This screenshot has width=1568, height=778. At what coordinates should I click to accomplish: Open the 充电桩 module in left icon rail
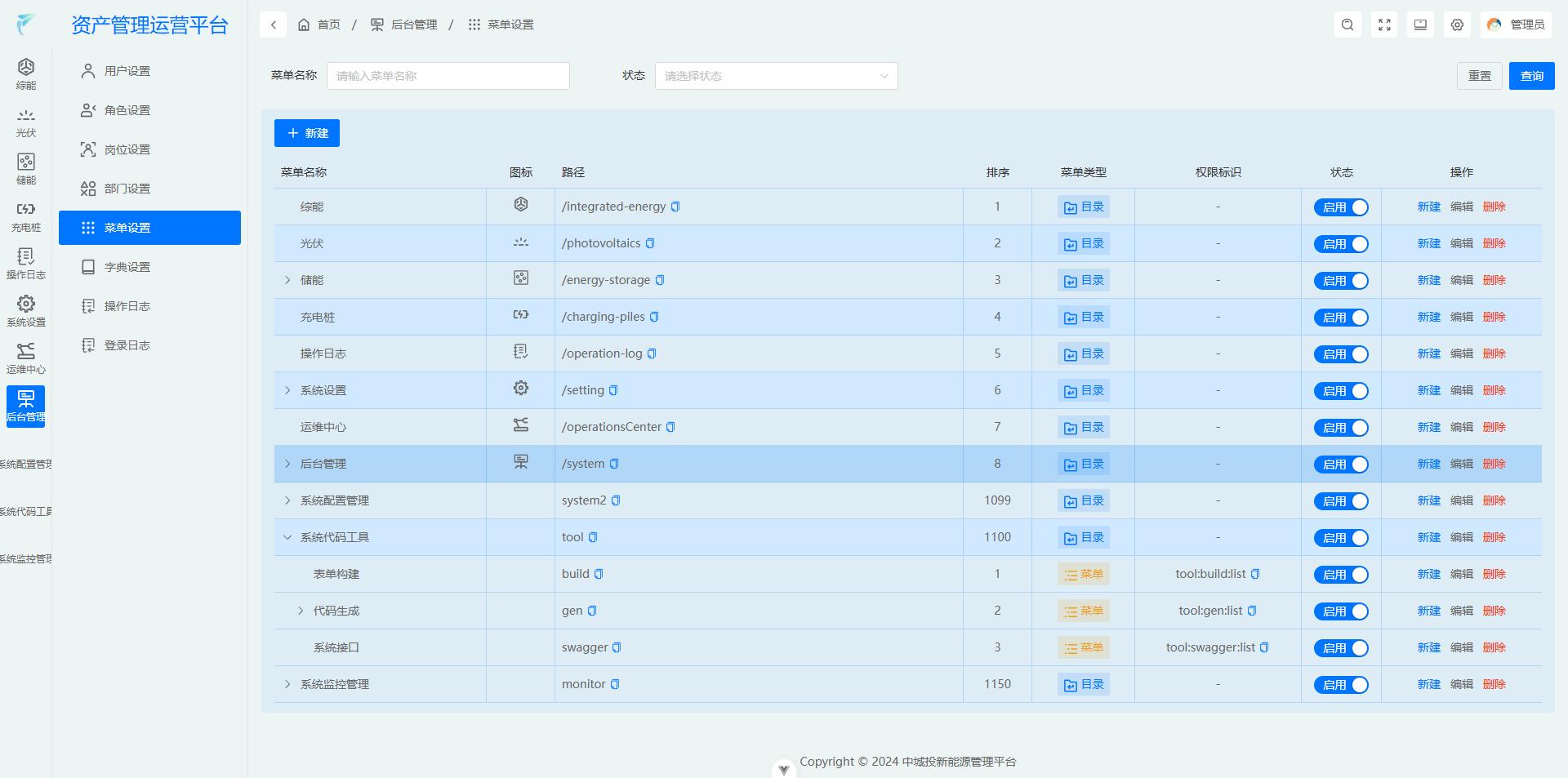click(x=26, y=217)
